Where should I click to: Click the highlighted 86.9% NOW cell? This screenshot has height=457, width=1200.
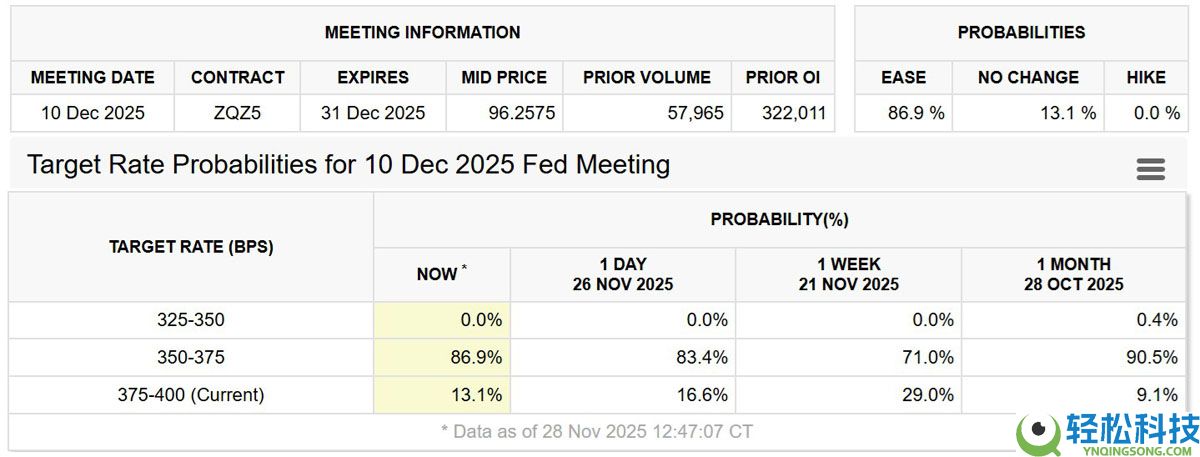pos(441,357)
